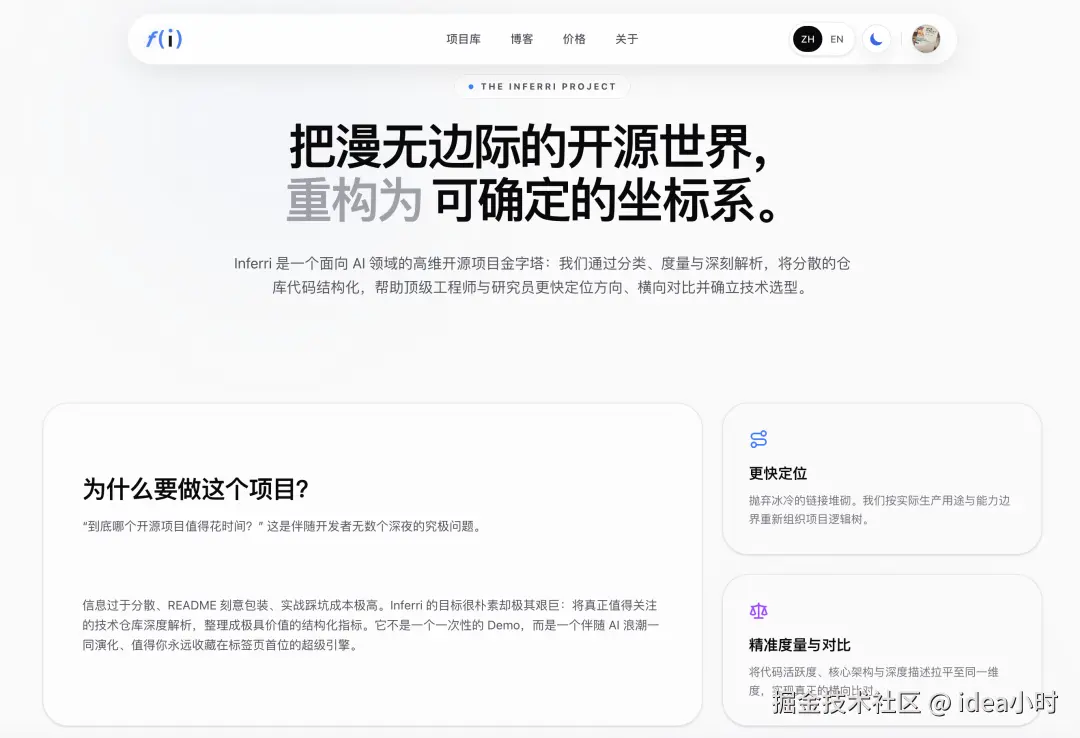Open the 关于 page
The height and width of the screenshot is (738, 1080).
tap(627, 39)
